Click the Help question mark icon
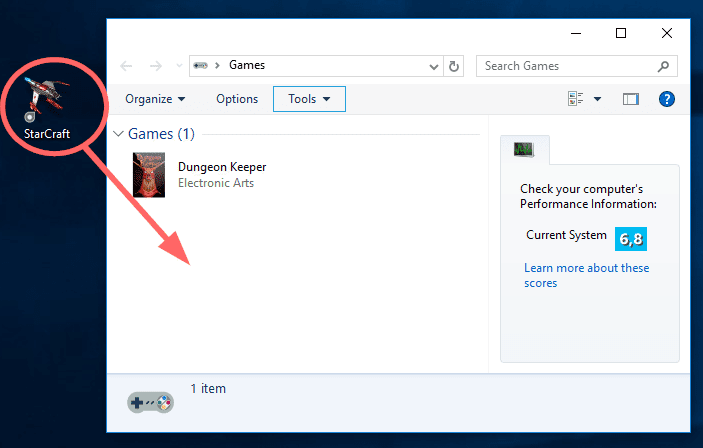This screenshot has width=703, height=448. pos(667,99)
